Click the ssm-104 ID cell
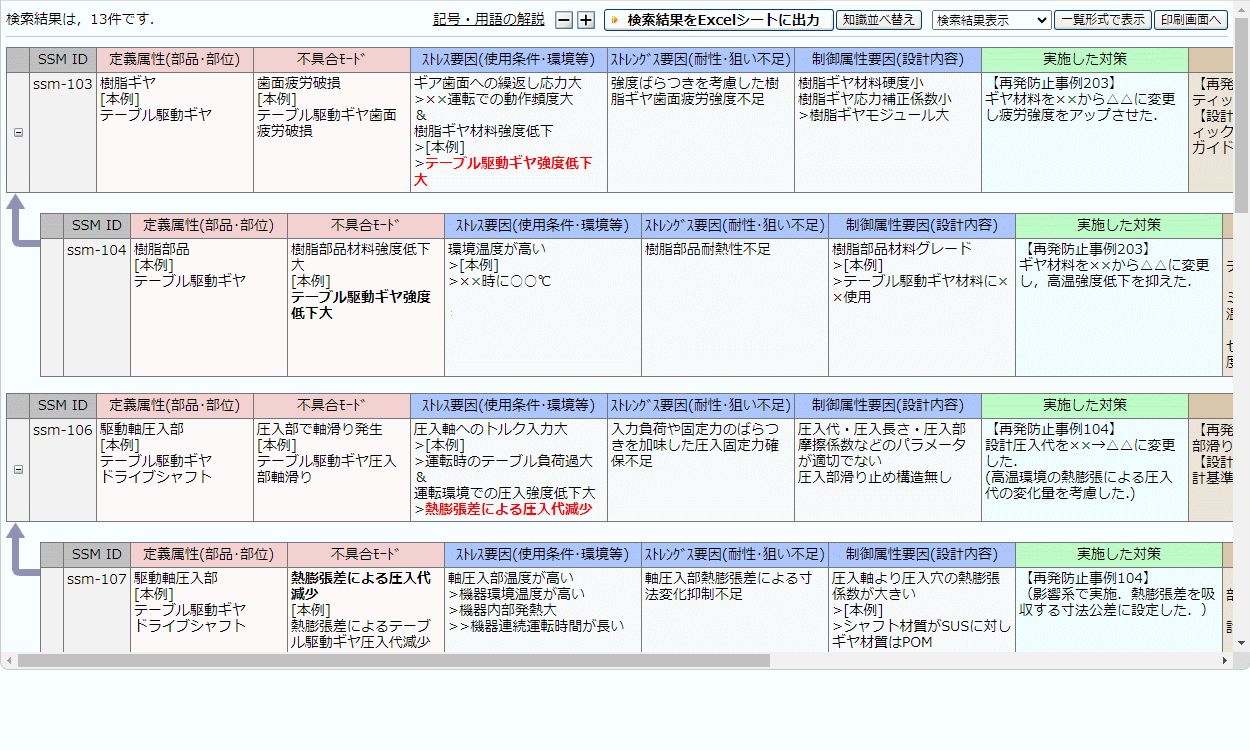The width and height of the screenshot is (1250, 750). [x=97, y=250]
